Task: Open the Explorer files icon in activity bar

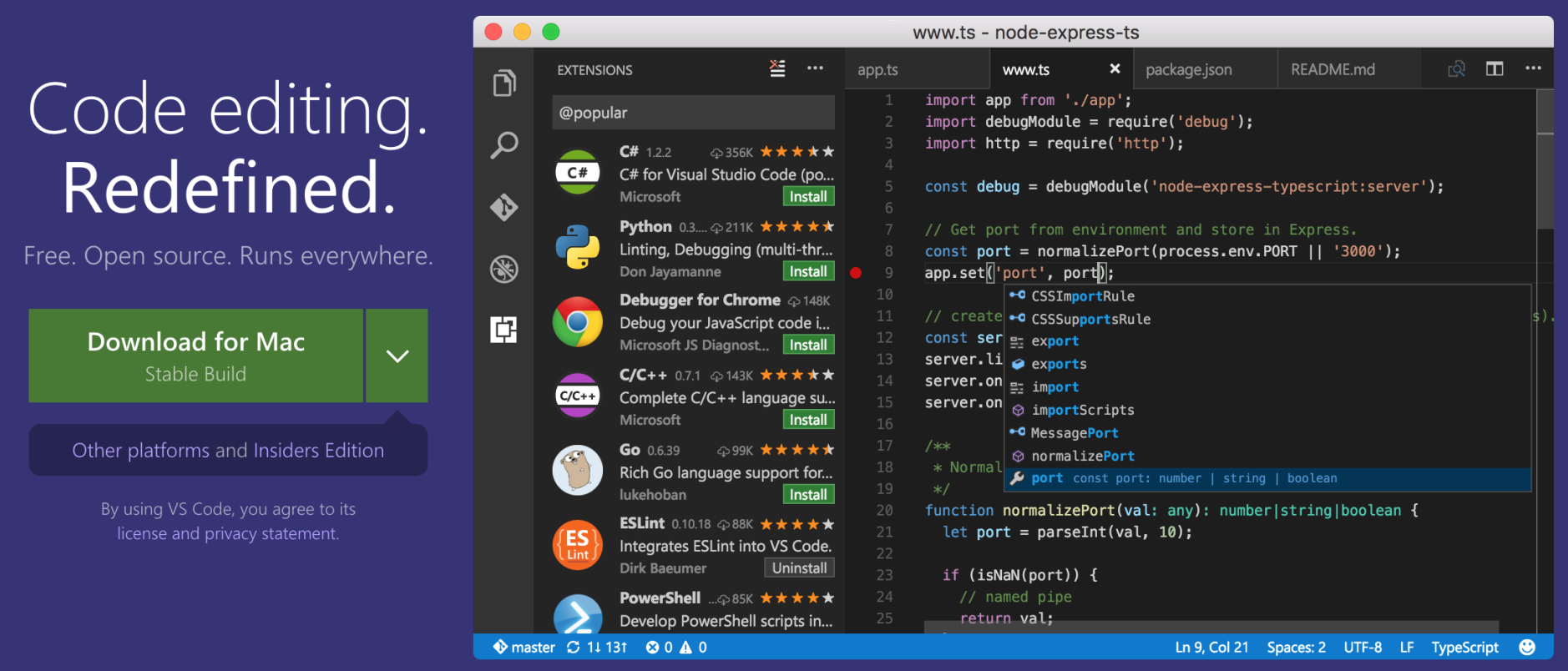Action: [504, 83]
